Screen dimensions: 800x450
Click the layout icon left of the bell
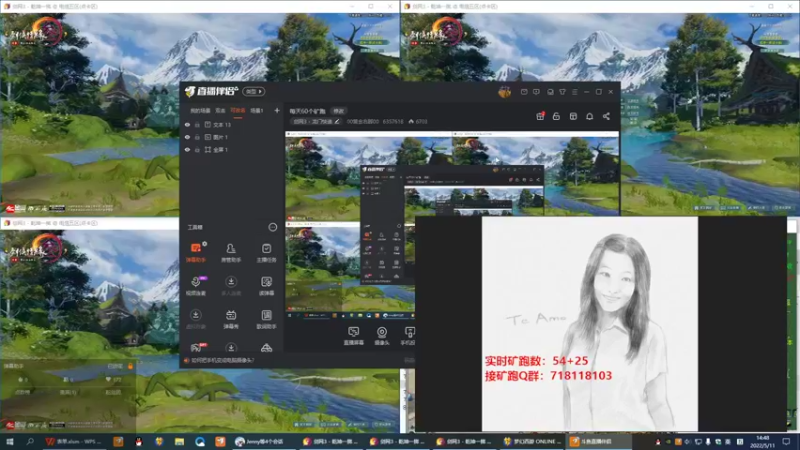pos(573,116)
